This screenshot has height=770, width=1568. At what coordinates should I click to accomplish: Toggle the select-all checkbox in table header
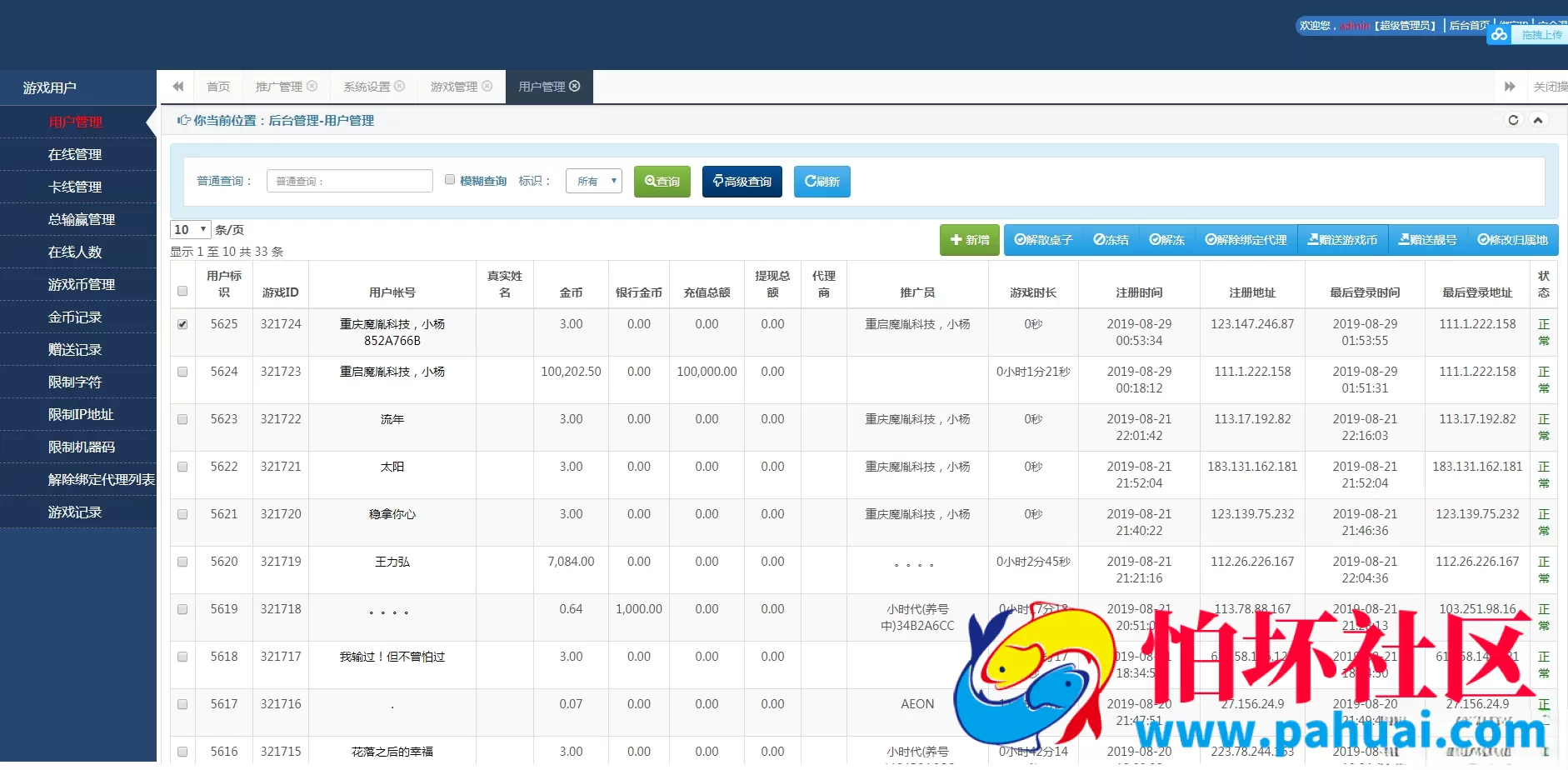[x=182, y=291]
